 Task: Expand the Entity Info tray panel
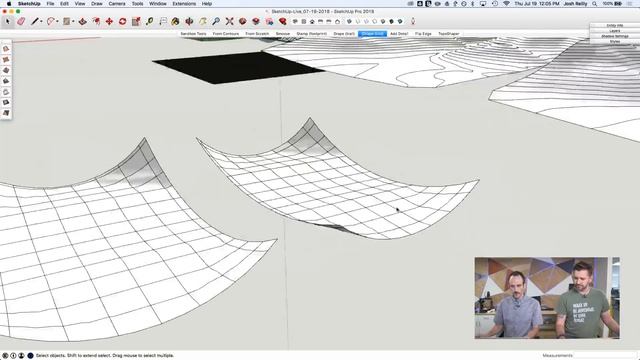(615, 25)
